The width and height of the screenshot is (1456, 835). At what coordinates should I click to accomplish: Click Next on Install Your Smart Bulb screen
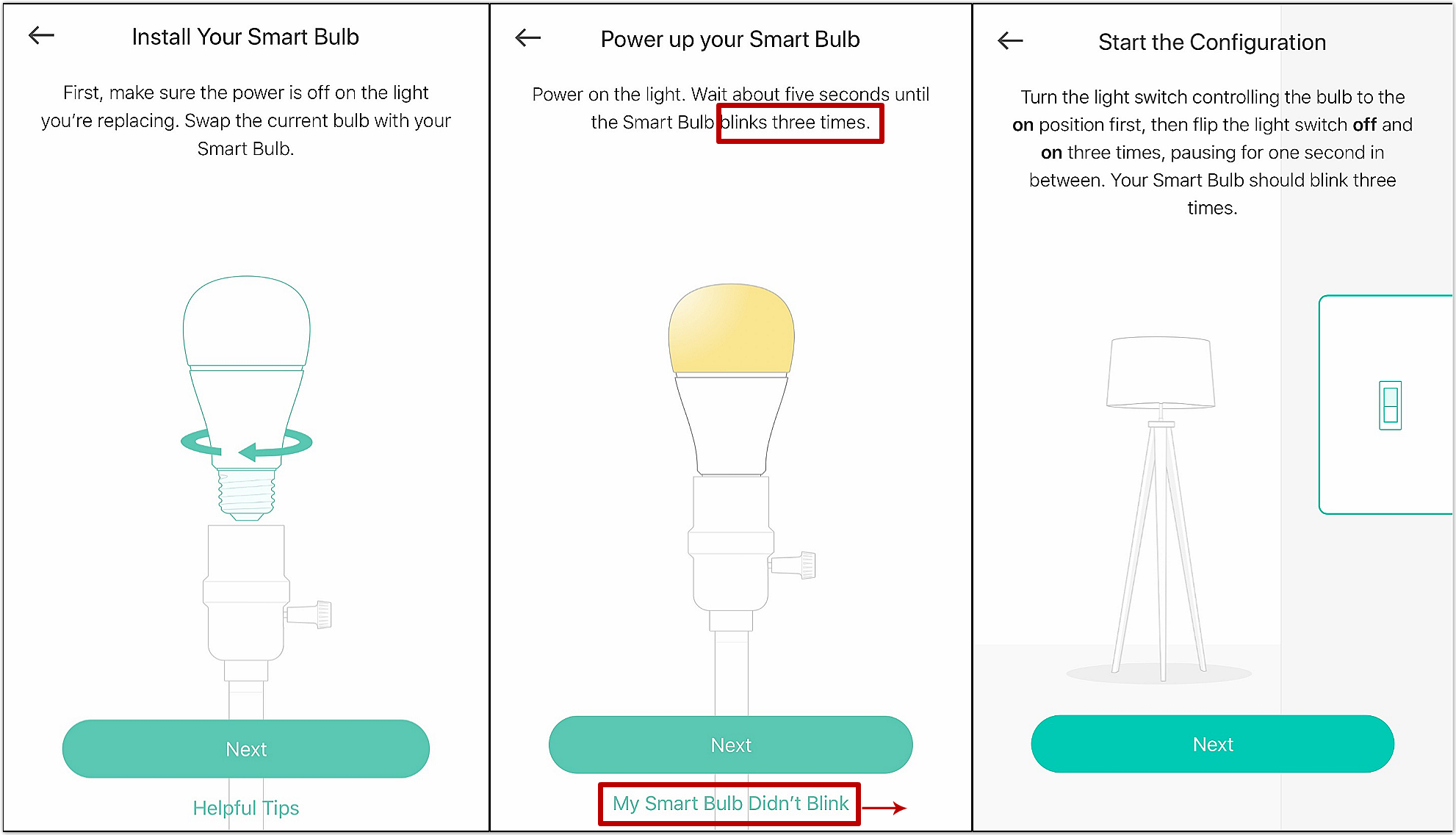(243, 747)
